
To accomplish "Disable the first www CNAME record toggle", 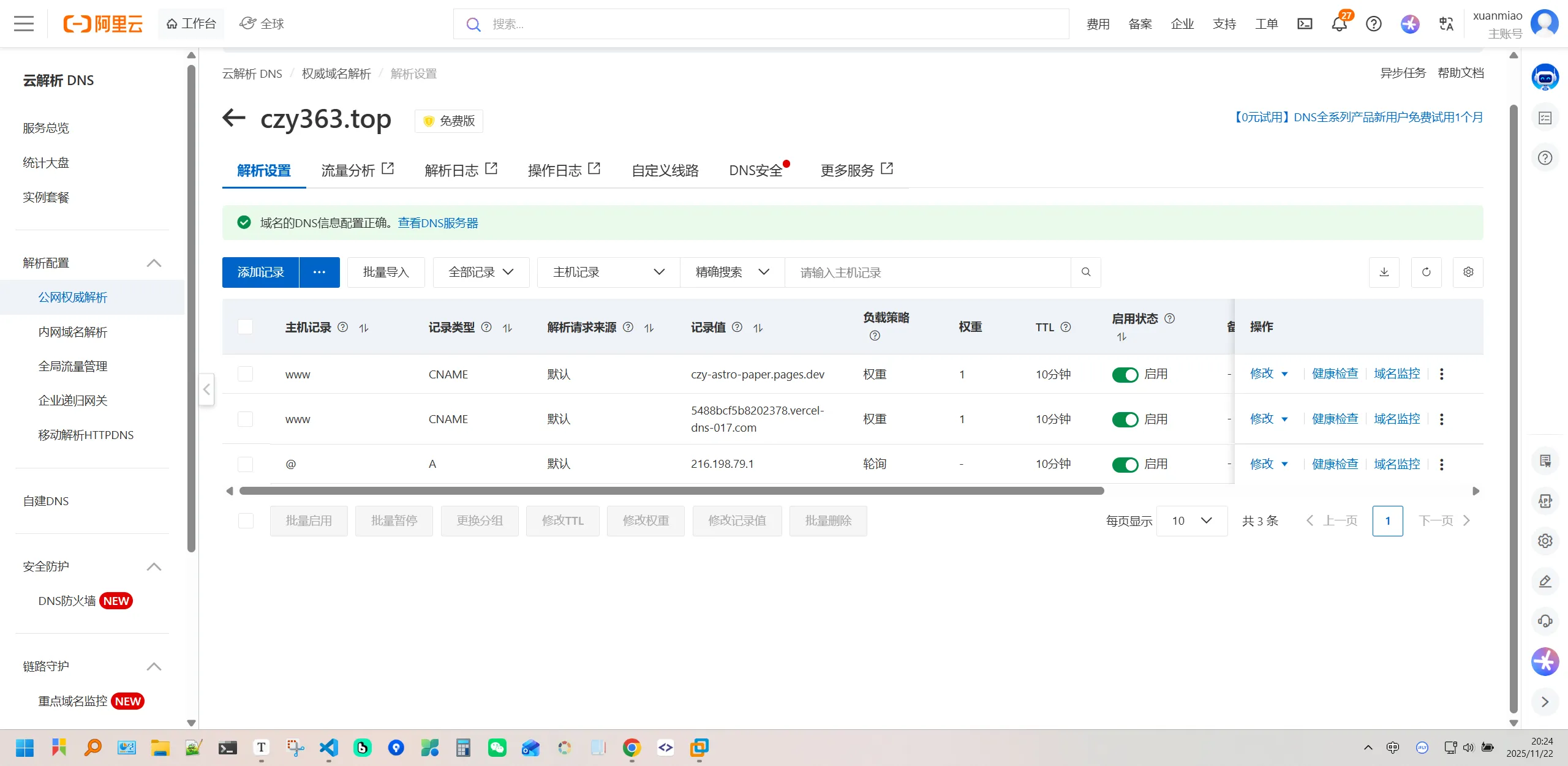I will pyautogui.click(x=1125, y=375).
